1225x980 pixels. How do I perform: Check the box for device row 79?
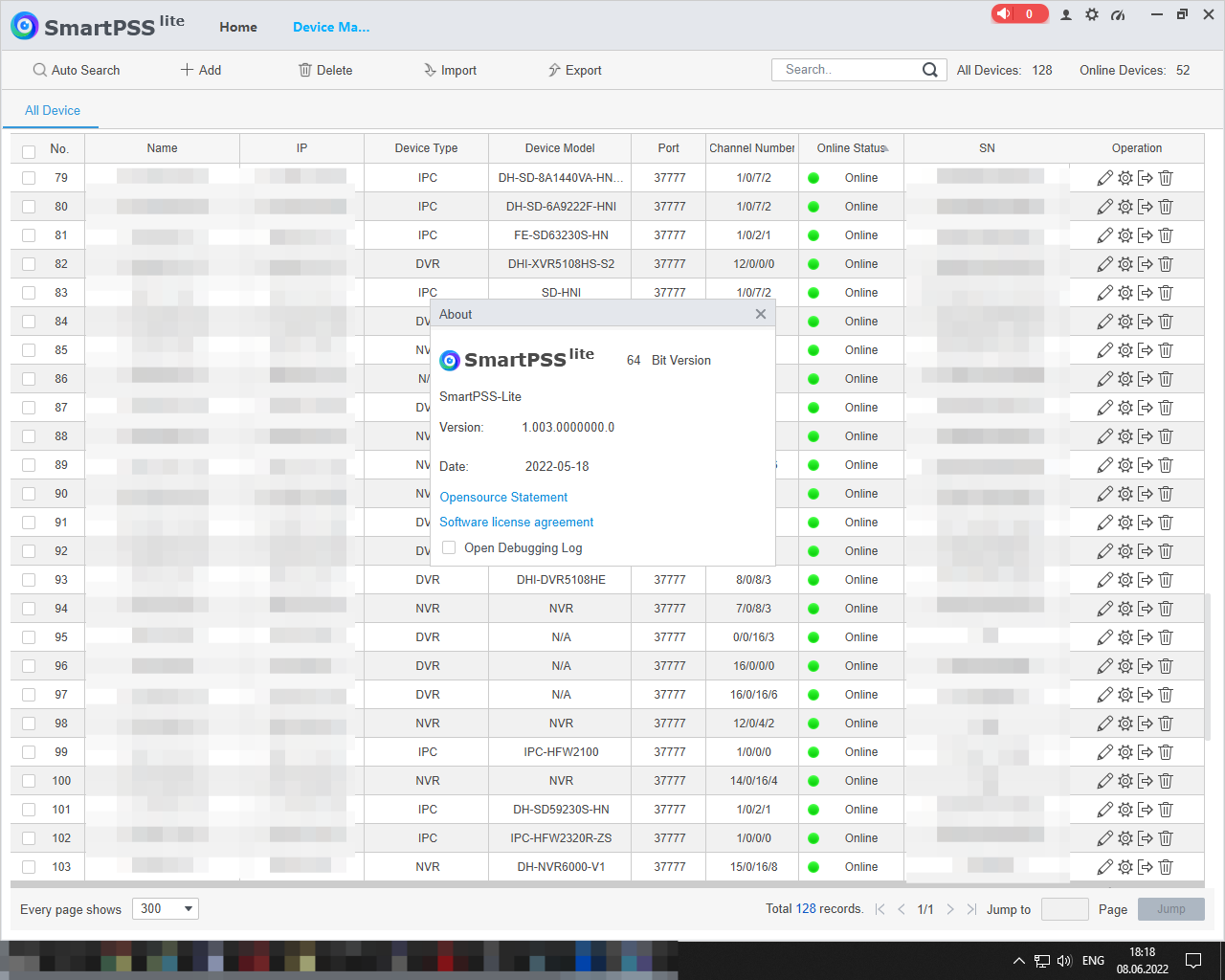[x=29, y=178]
